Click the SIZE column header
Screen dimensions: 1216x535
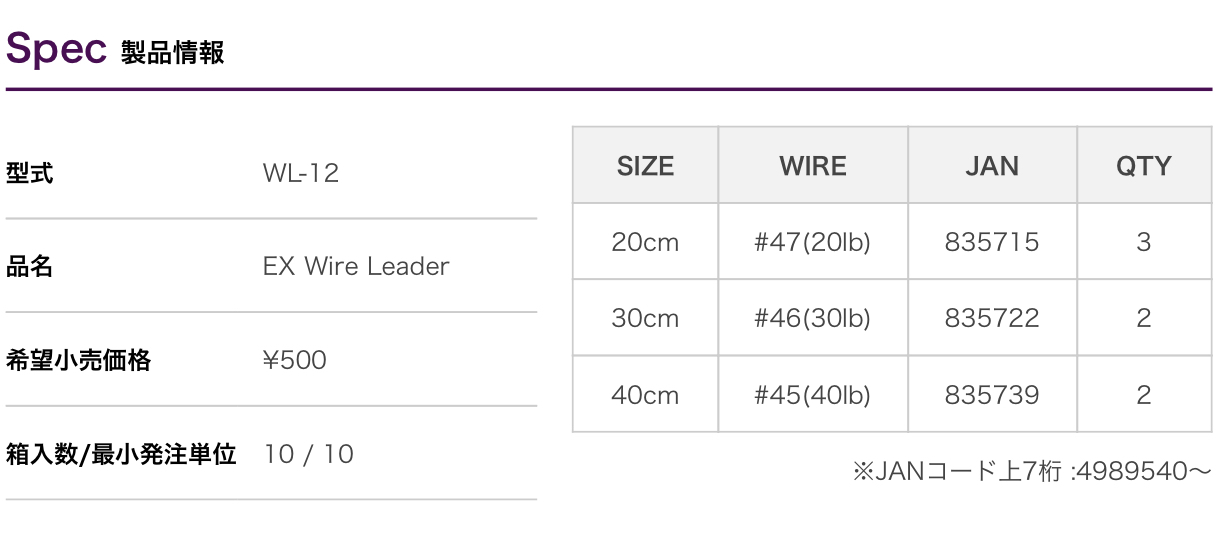pos(645,166)
